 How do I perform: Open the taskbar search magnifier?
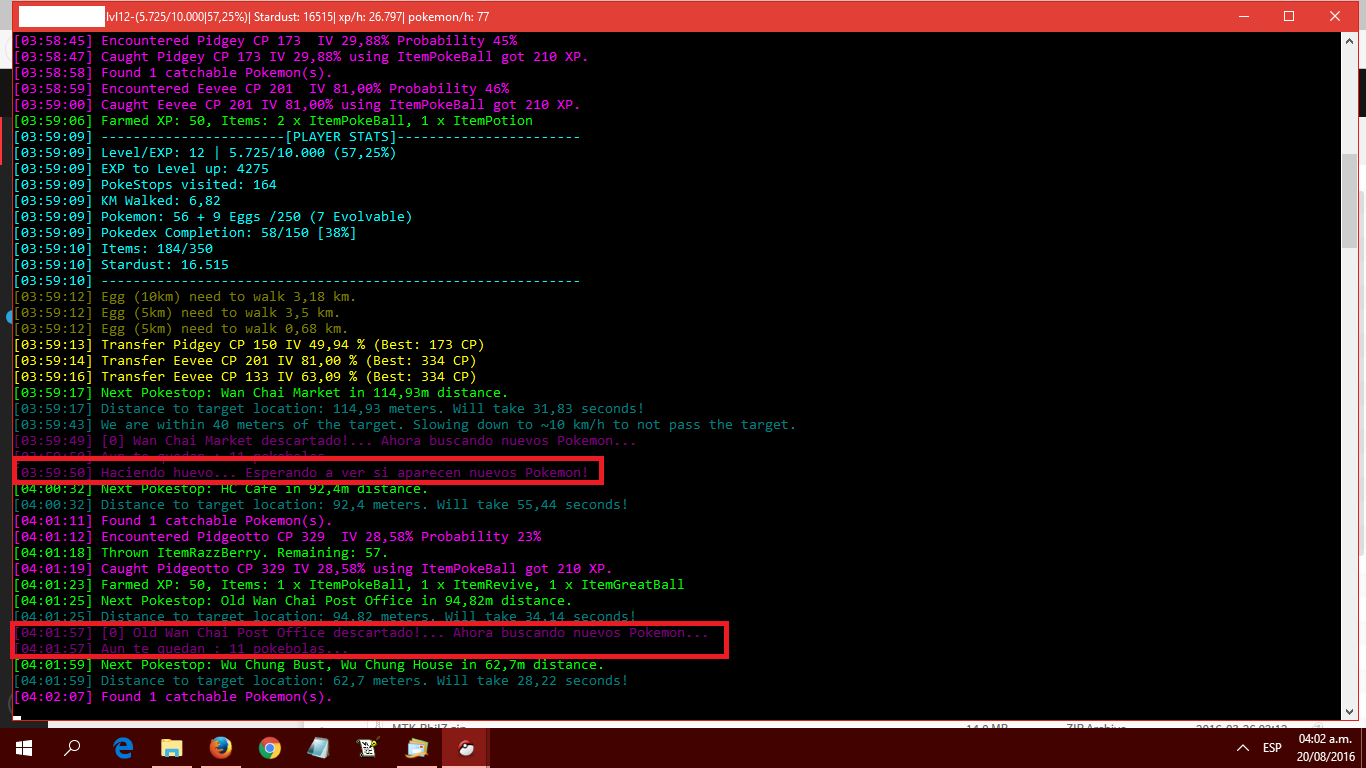[x=72, y=747]
